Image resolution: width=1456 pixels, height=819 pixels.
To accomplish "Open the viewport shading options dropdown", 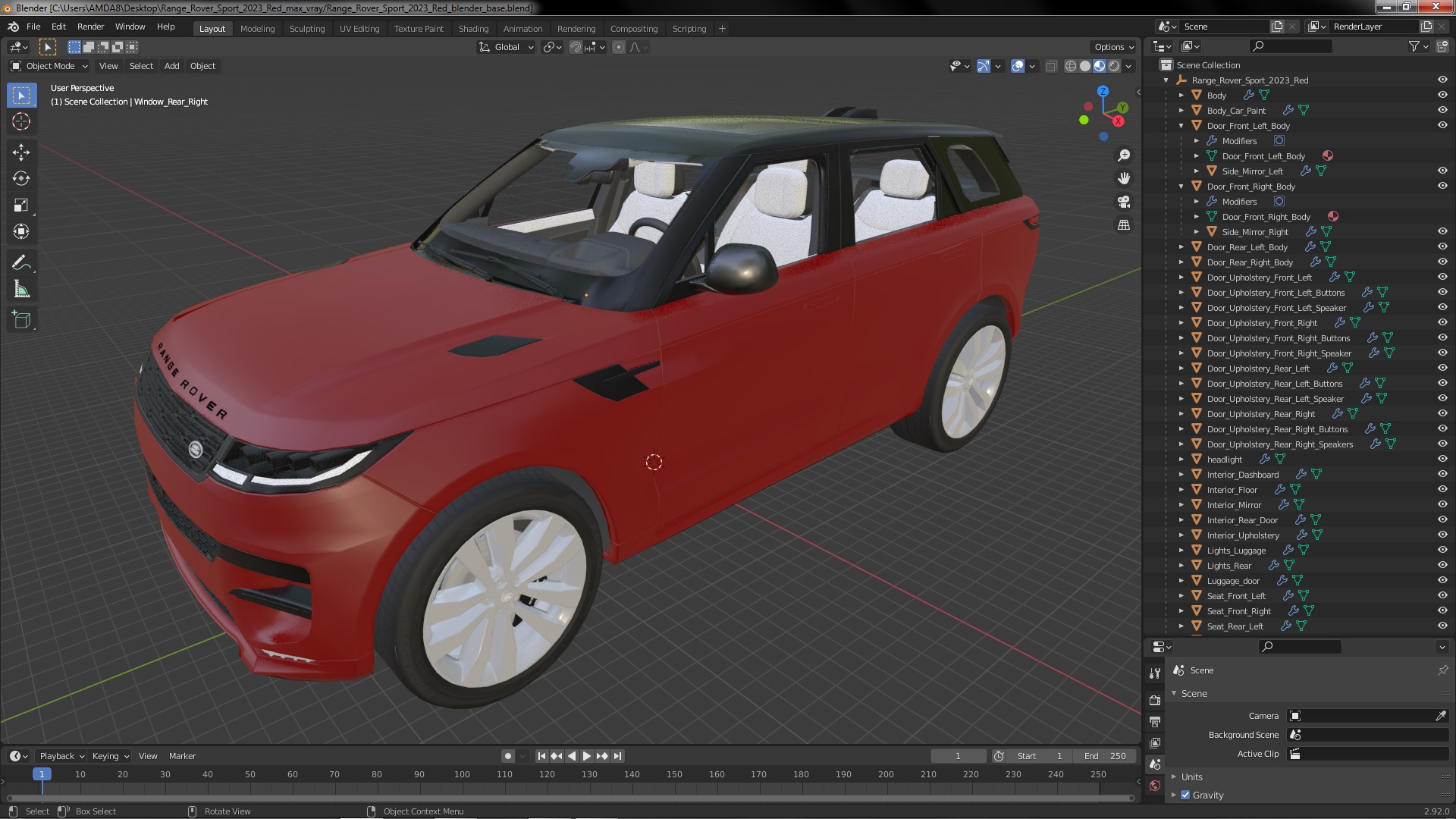I will pyautogui.click(x=1129, y=66).
